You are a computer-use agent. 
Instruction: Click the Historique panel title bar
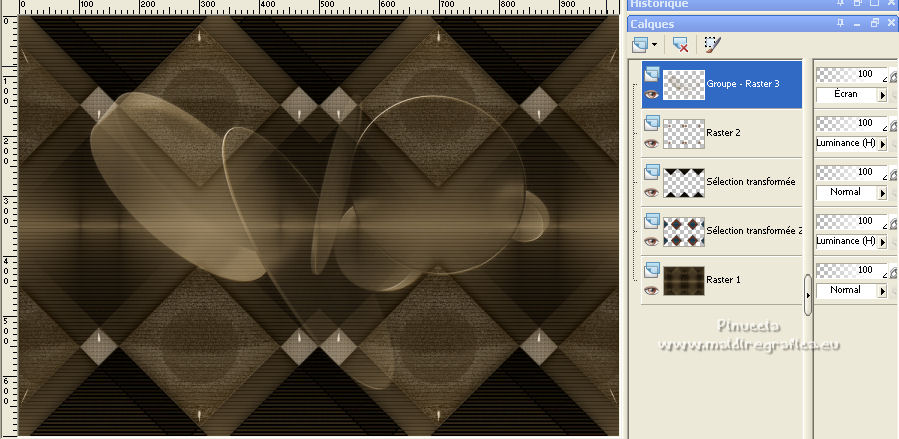click(763, 5)
